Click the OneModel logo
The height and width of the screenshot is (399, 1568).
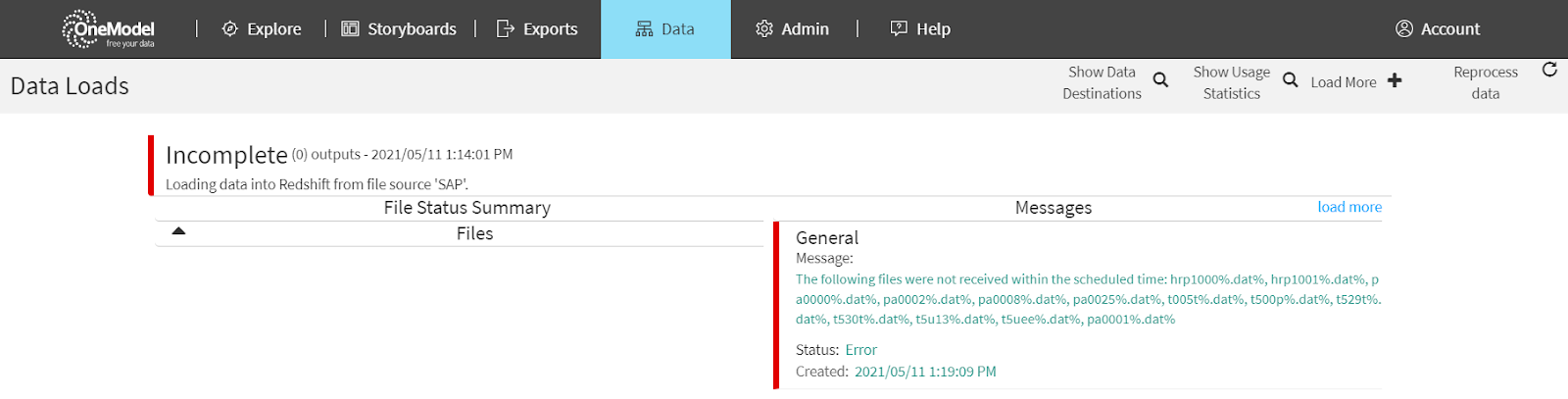(x=108, y=29)
